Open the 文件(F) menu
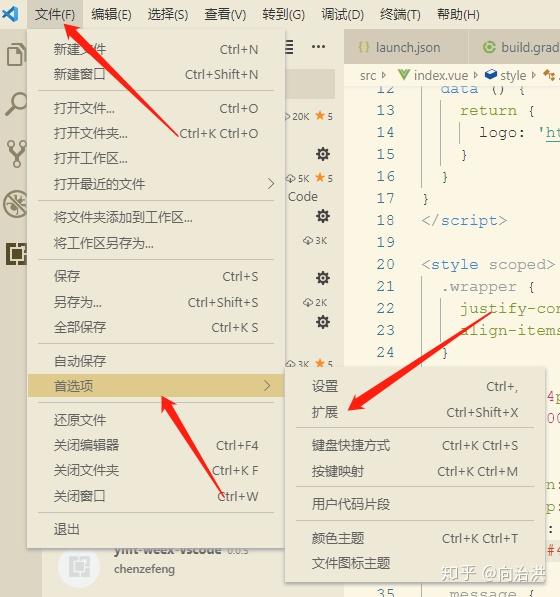 tap(55, 14)
